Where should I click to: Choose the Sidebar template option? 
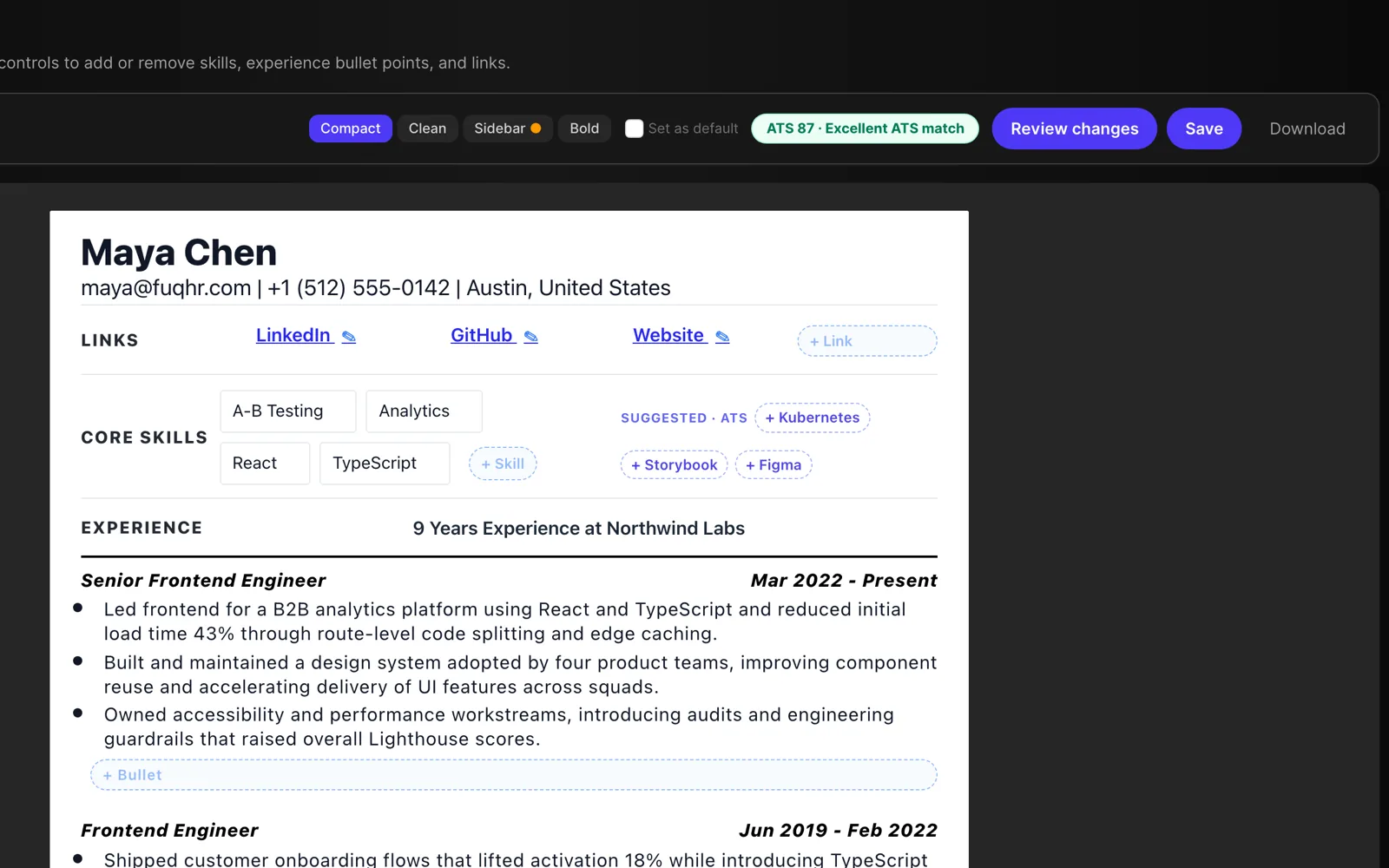tap(508, 128)
